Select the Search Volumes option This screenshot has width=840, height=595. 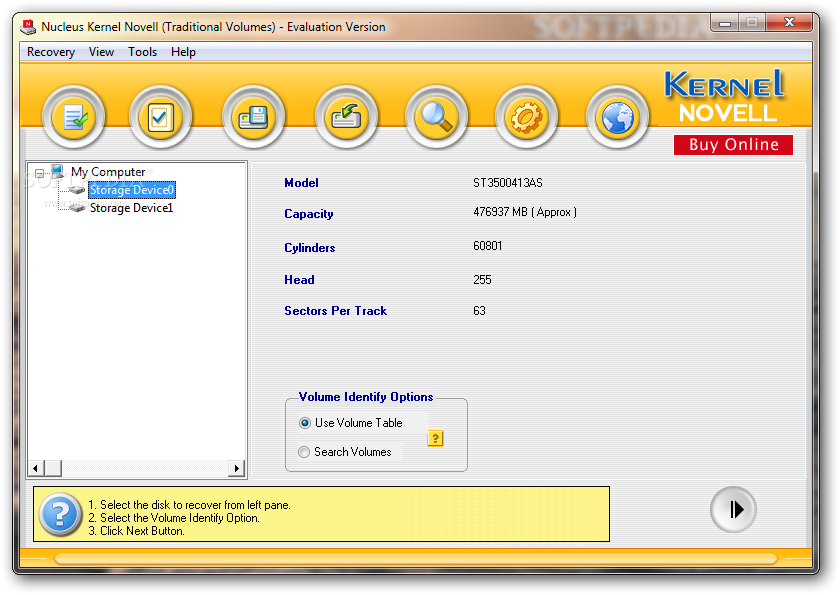pos(345,452)
